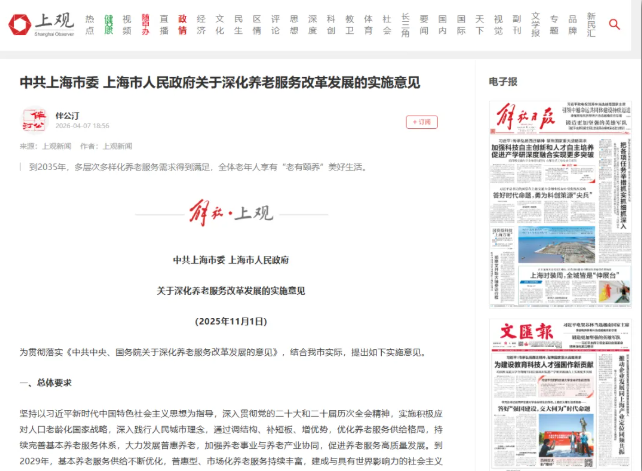Click the paragraph beginning 为贯彻落实
The image size is (642, 471).
click(x=224, y=352)
